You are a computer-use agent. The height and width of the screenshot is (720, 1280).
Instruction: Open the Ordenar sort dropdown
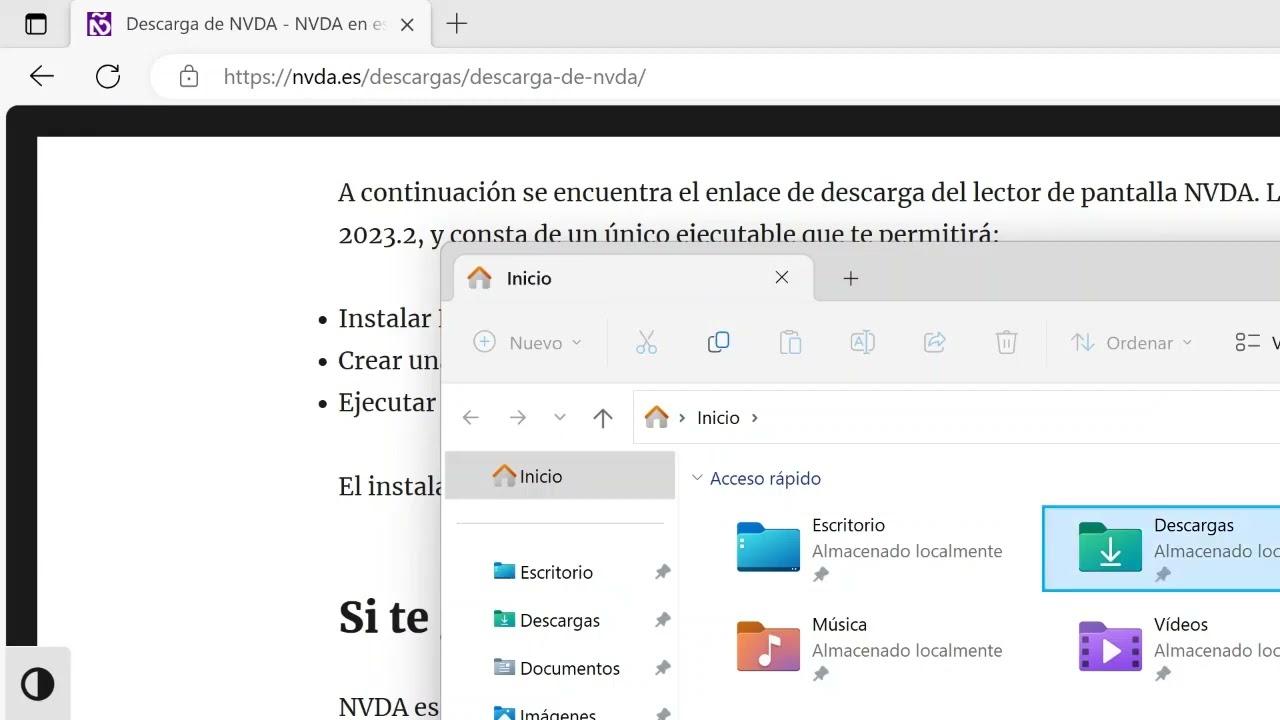tap(1131, 343)
